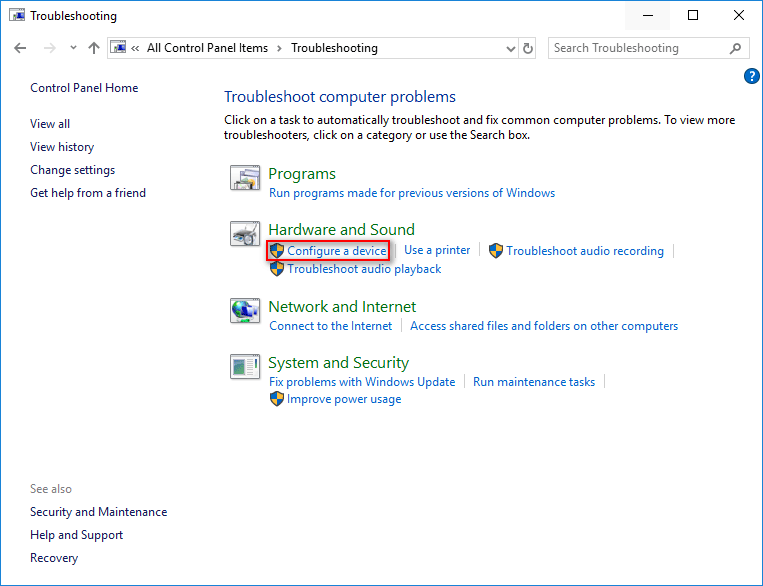Open Security and Maintenance

coord(98,512)
